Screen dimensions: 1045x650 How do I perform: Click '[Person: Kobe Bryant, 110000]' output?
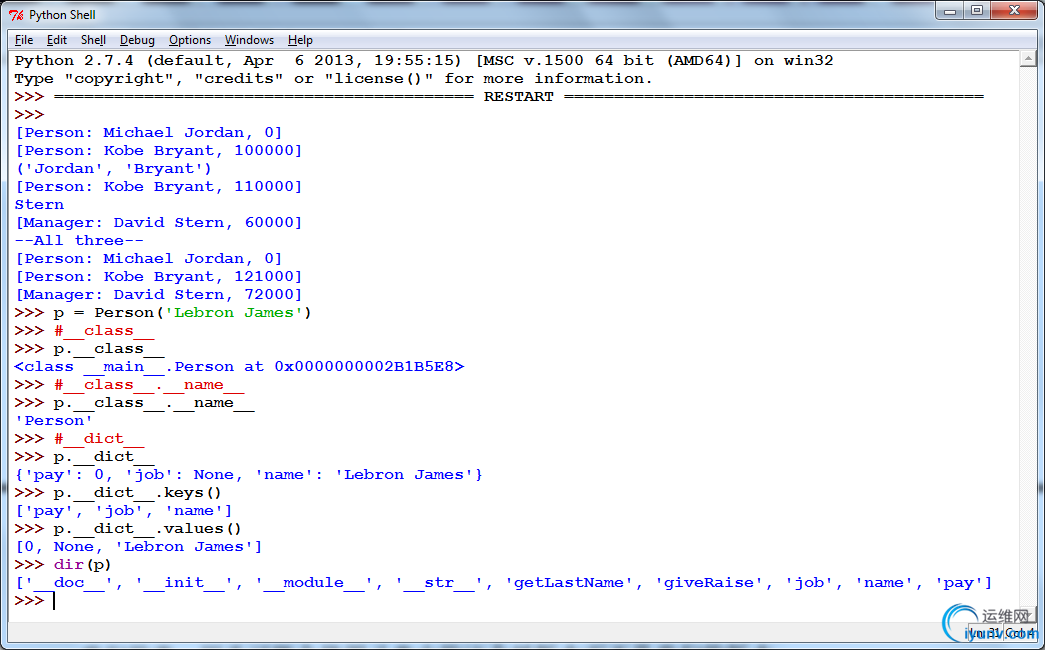pyautogui.click(x=159, y=187)
